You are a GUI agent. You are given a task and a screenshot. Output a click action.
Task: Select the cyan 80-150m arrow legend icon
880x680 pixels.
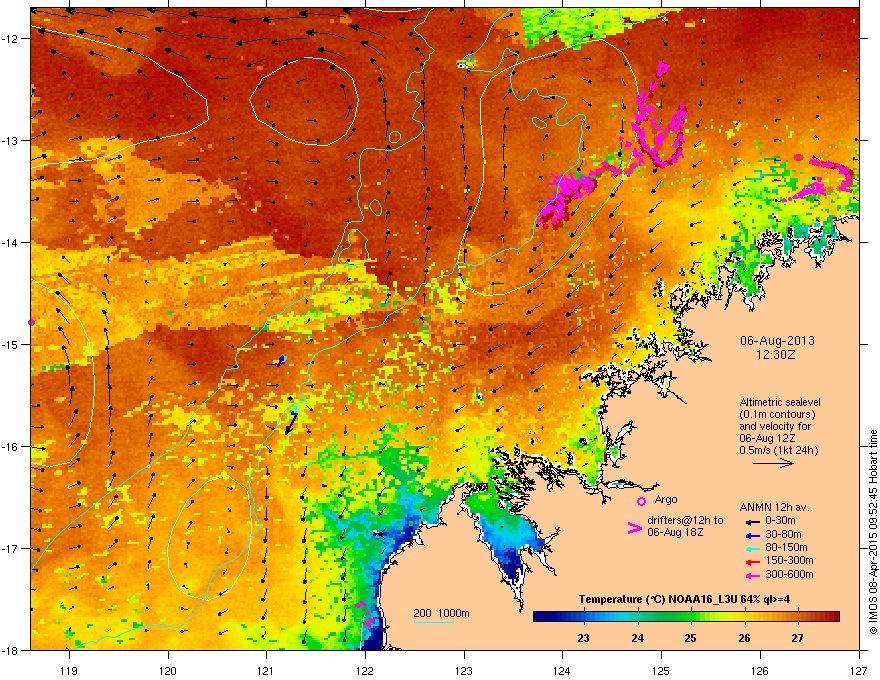click(x=751, y=548)
